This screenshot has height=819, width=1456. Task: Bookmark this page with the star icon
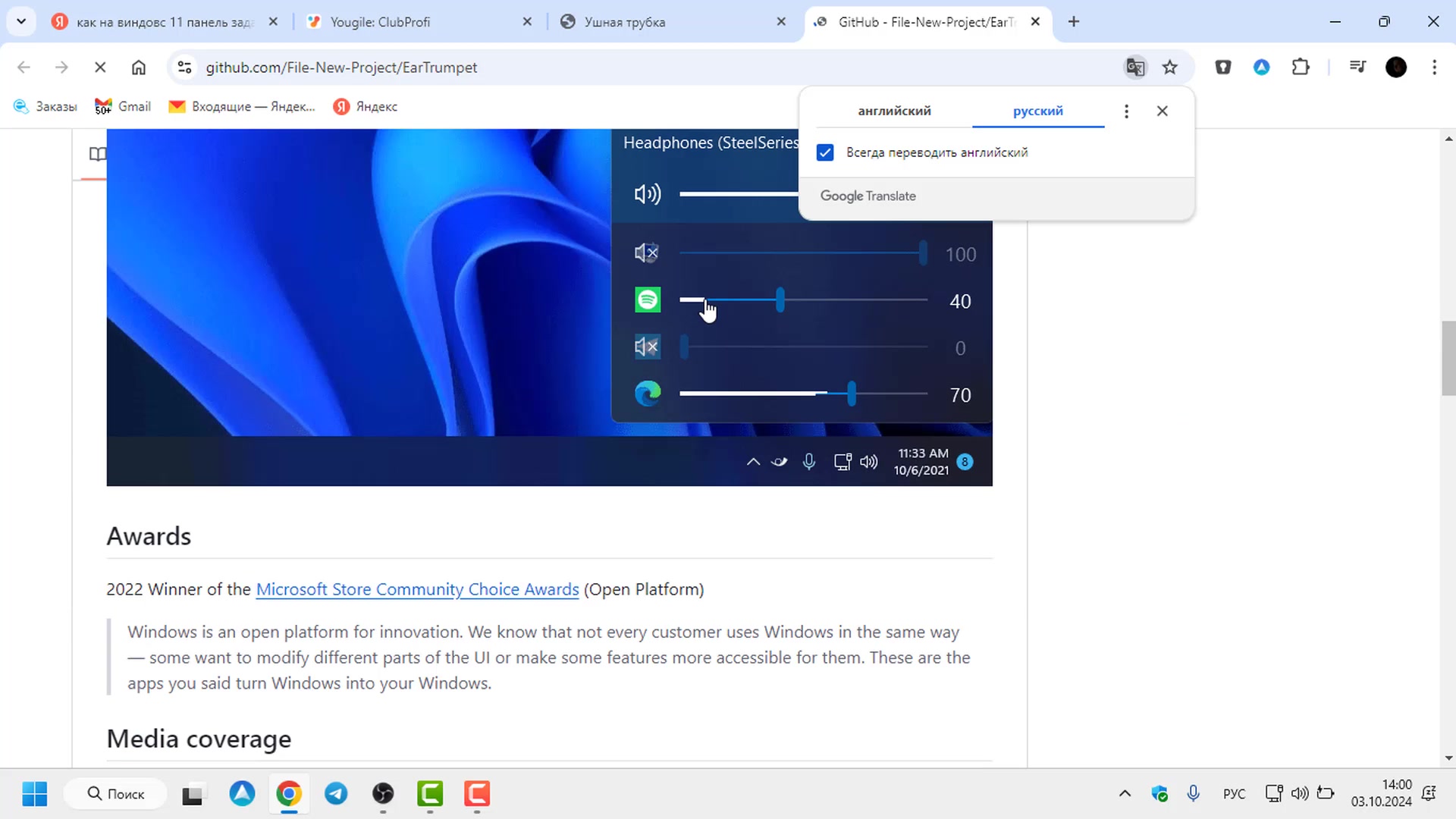point(1170,67)
